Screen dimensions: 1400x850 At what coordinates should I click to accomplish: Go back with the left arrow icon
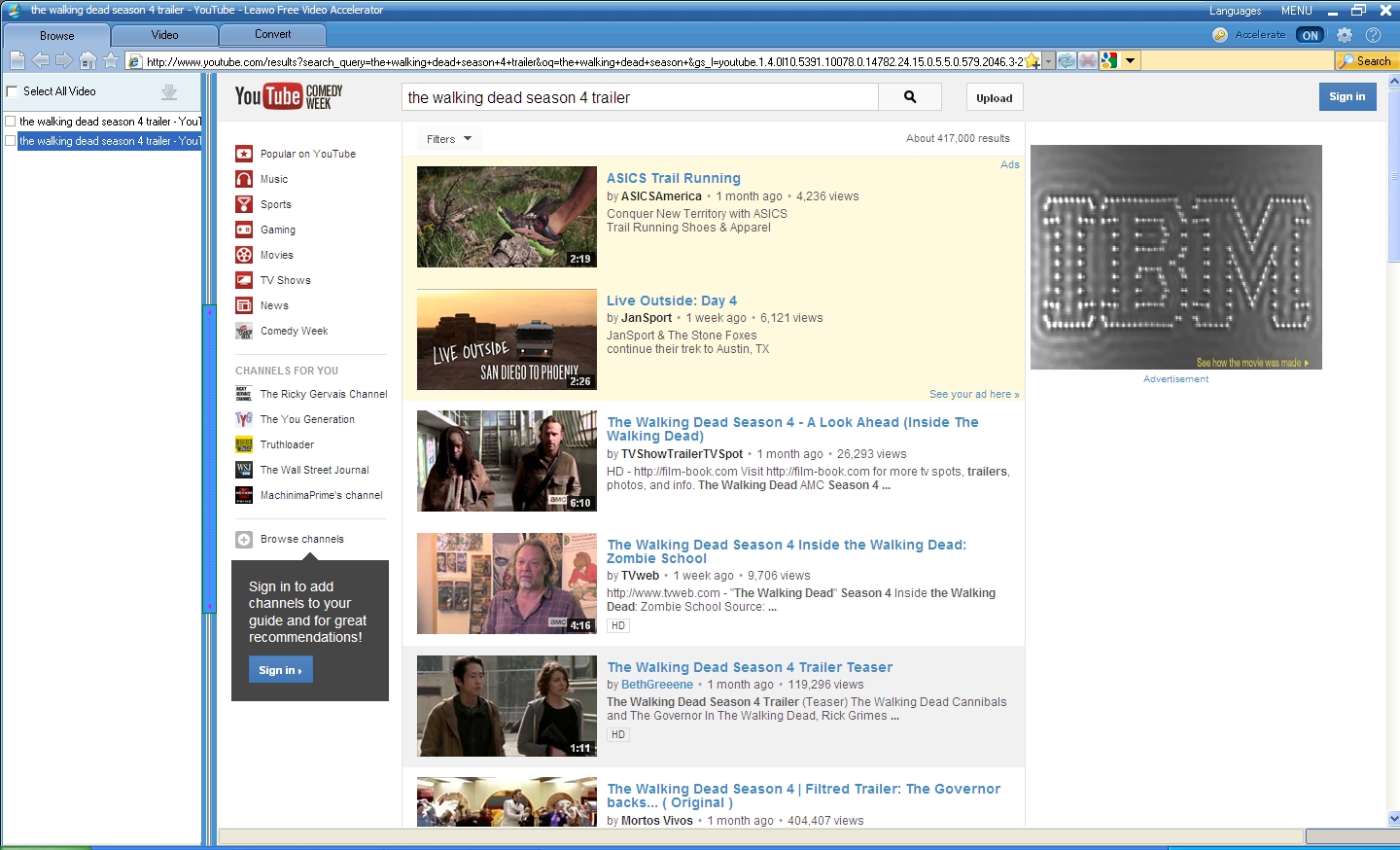(41, 60)
